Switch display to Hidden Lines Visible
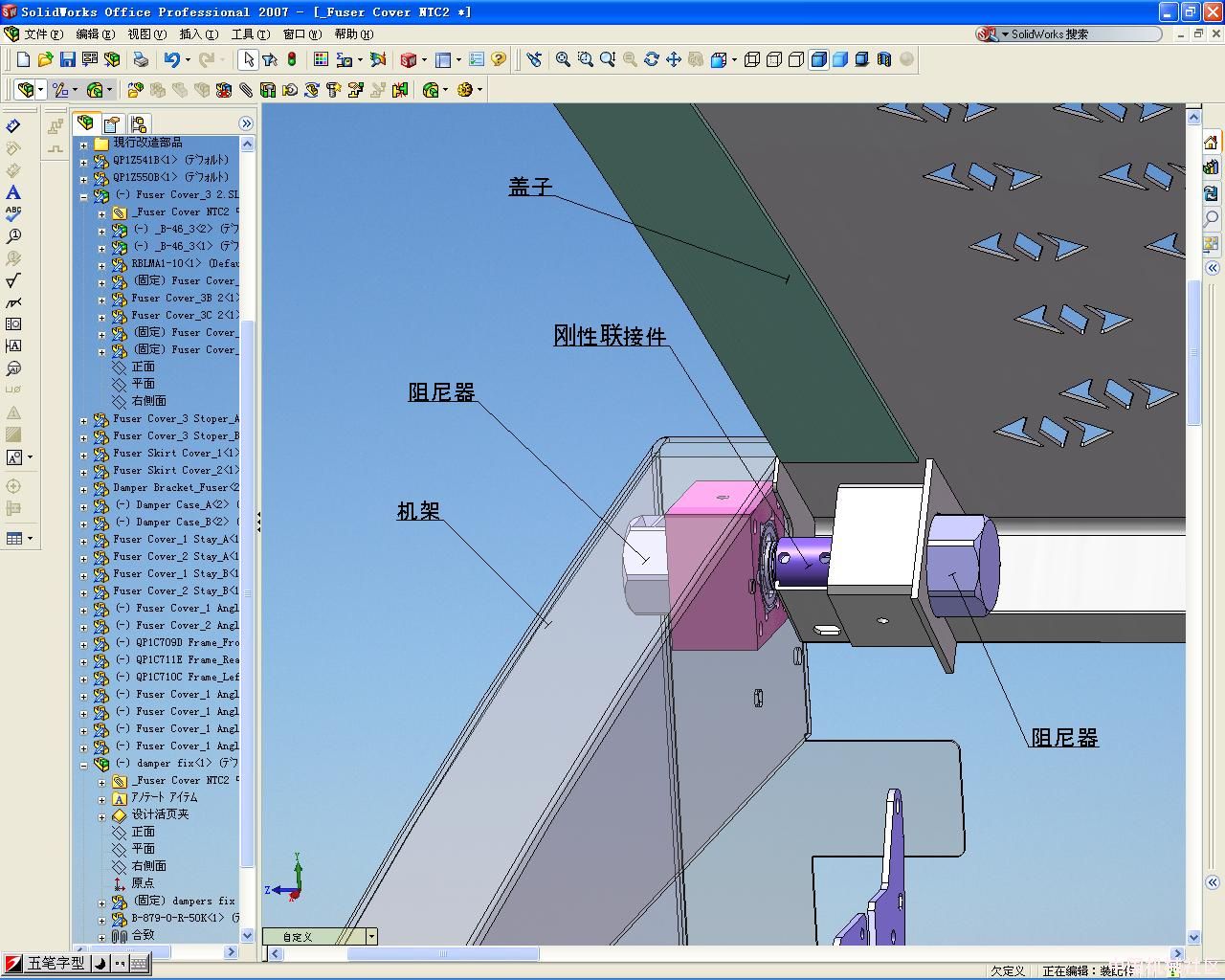 click(x=774, y=59)
